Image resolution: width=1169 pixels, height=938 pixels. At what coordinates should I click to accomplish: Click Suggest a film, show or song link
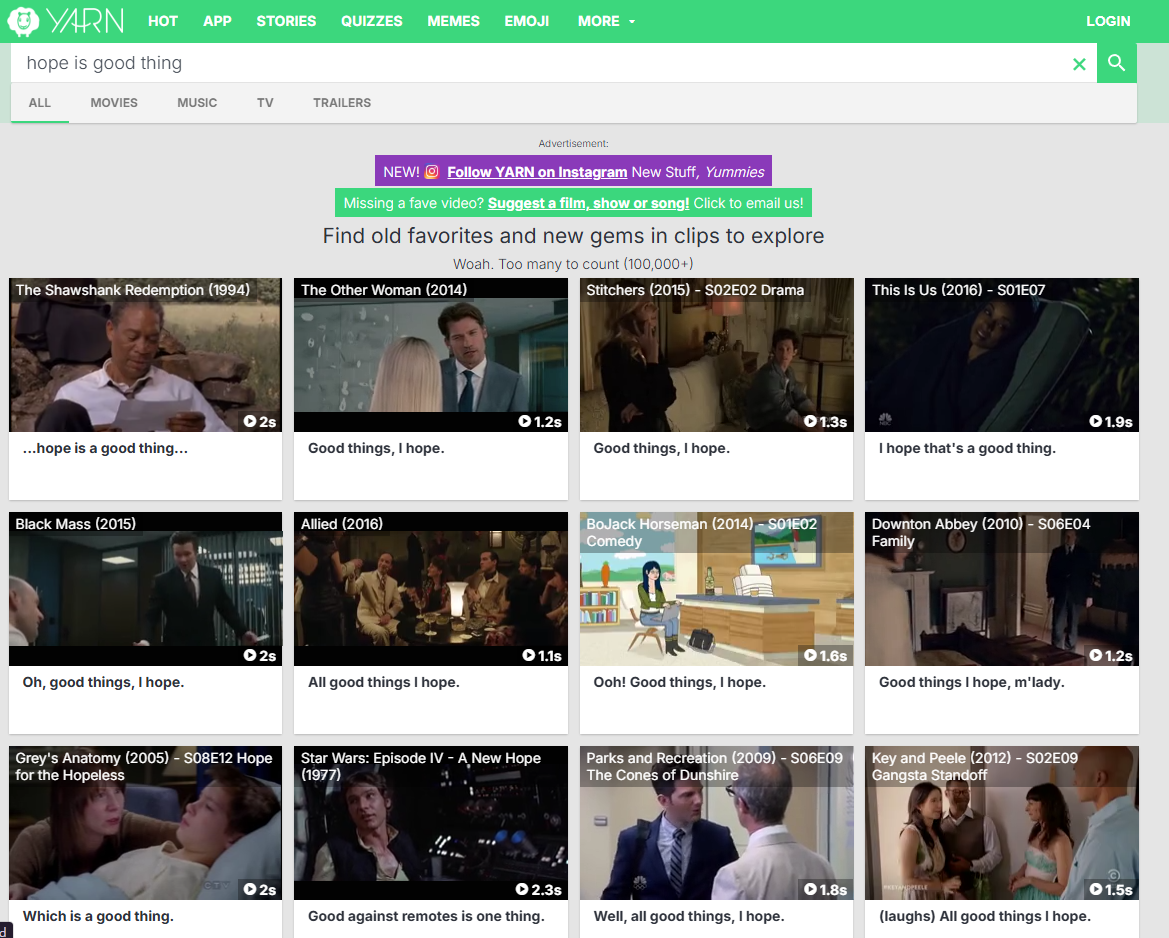click(588, 203)
